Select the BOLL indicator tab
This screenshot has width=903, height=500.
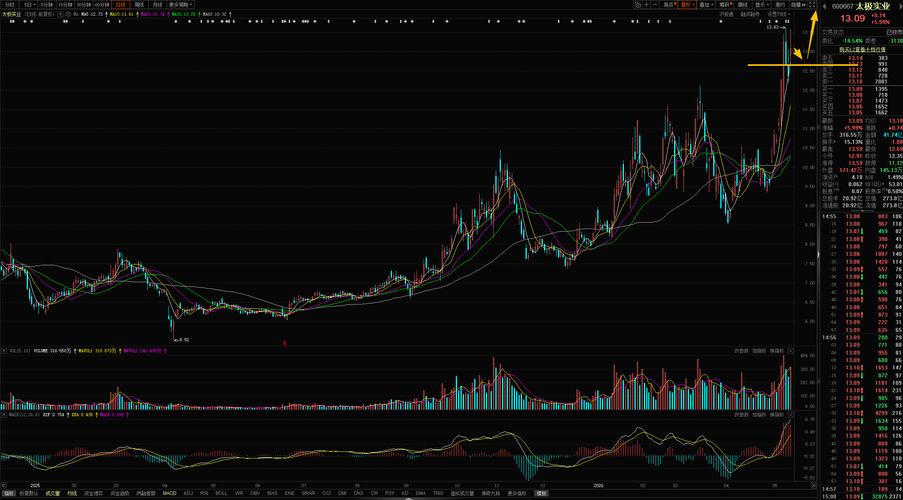(x=221, y=494)
